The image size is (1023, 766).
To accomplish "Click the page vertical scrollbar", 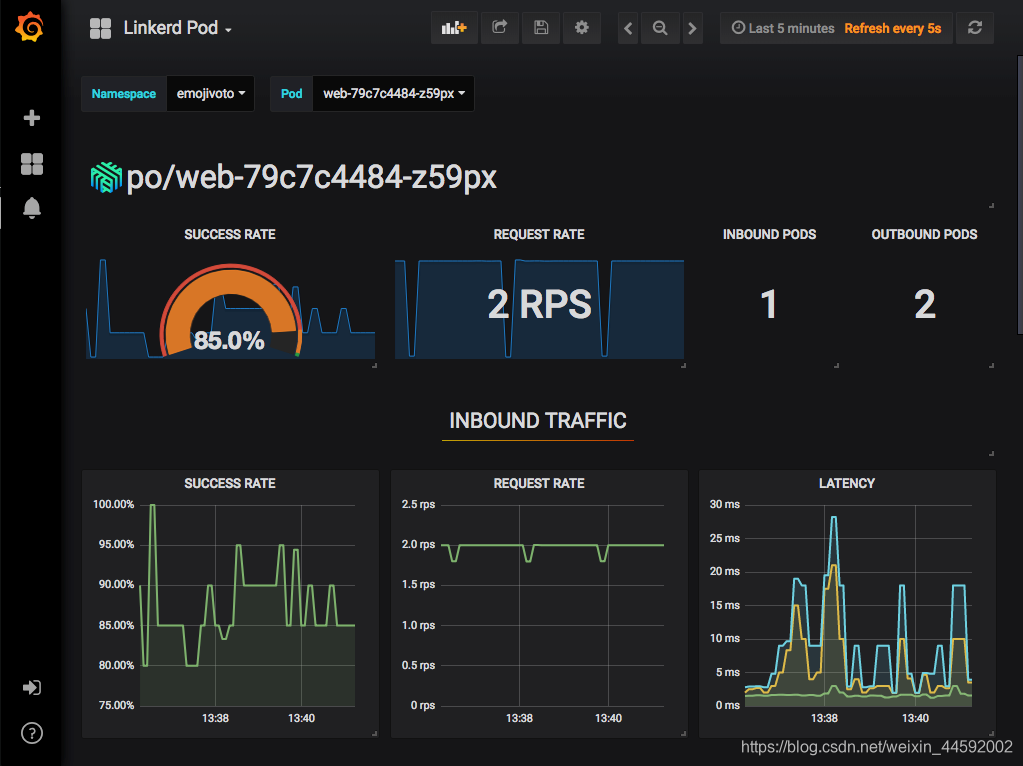I will pyautogui.click(x=1020, y=196).
